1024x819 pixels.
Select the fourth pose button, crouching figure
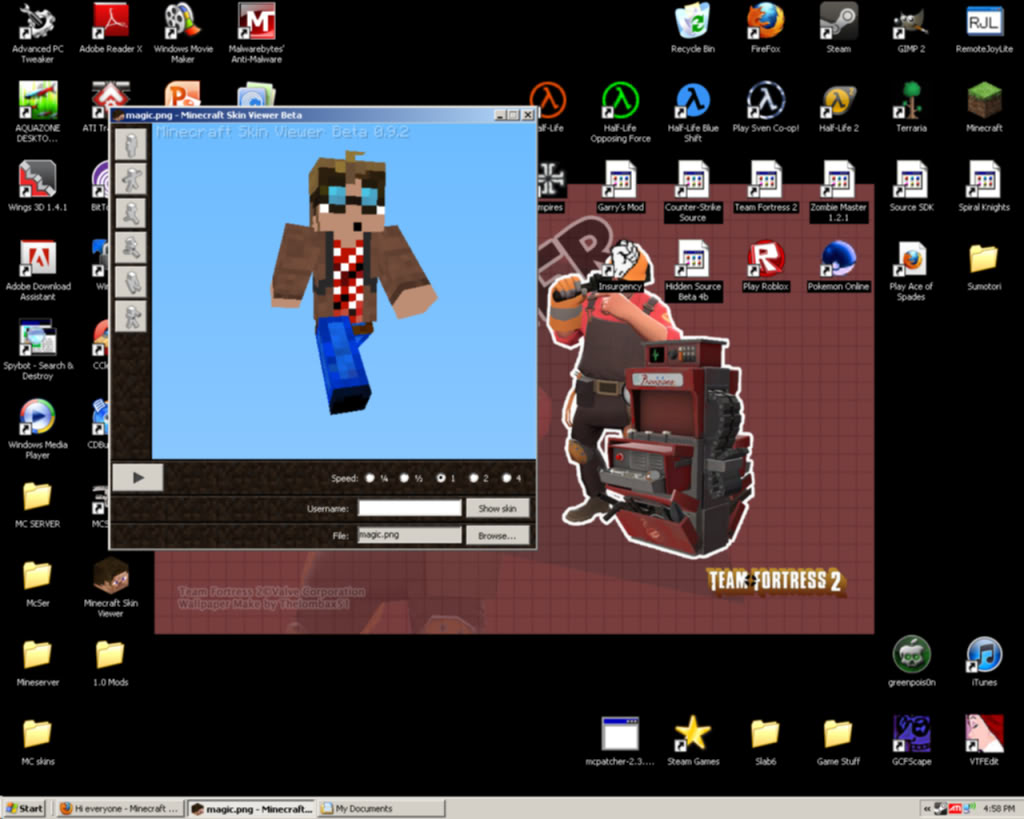point(131,248)
